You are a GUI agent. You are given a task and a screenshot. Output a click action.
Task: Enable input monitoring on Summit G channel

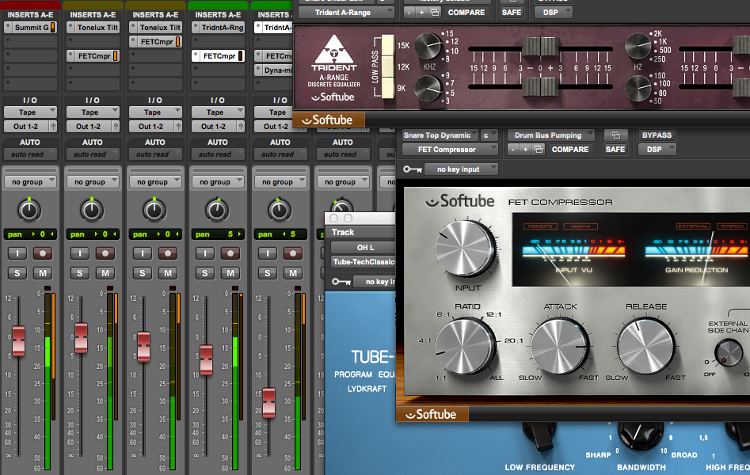click(18, 253)
